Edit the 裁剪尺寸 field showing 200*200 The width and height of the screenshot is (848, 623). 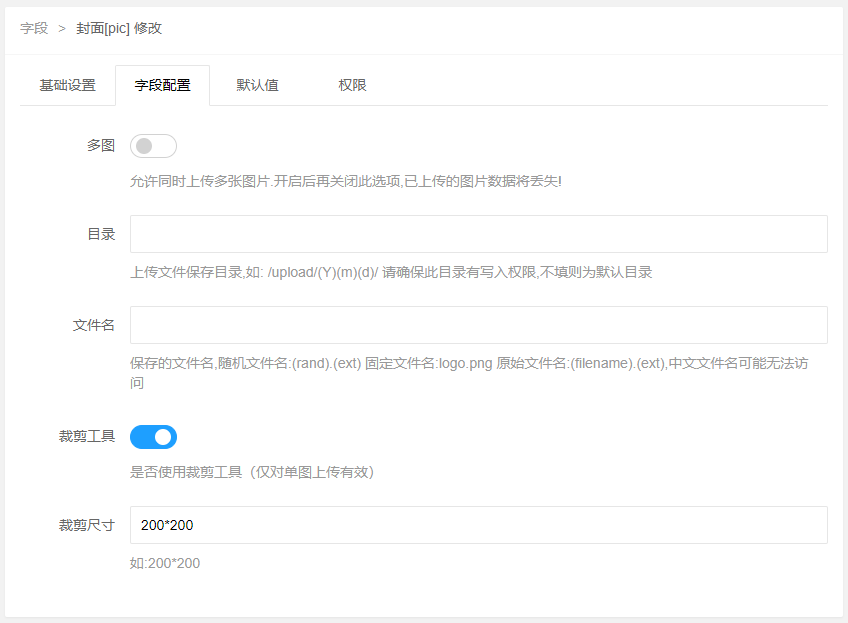(479, 525)
